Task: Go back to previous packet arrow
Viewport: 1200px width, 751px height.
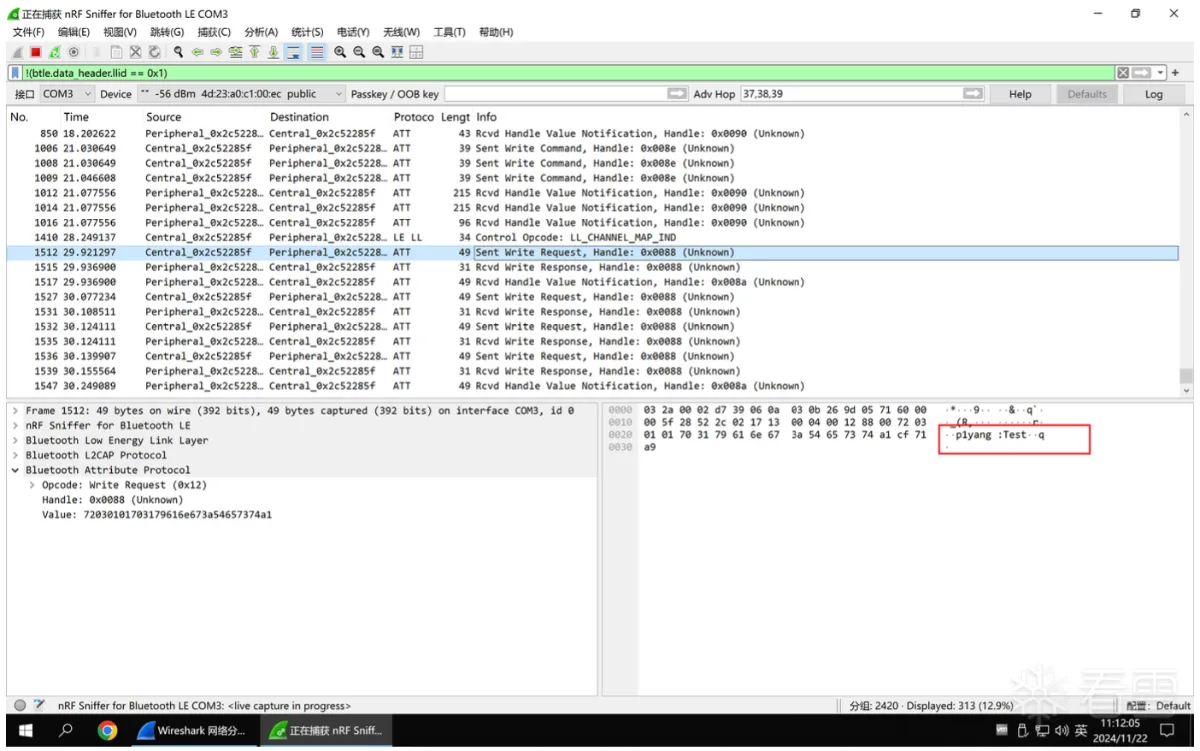Action: (x=197, y=52)
